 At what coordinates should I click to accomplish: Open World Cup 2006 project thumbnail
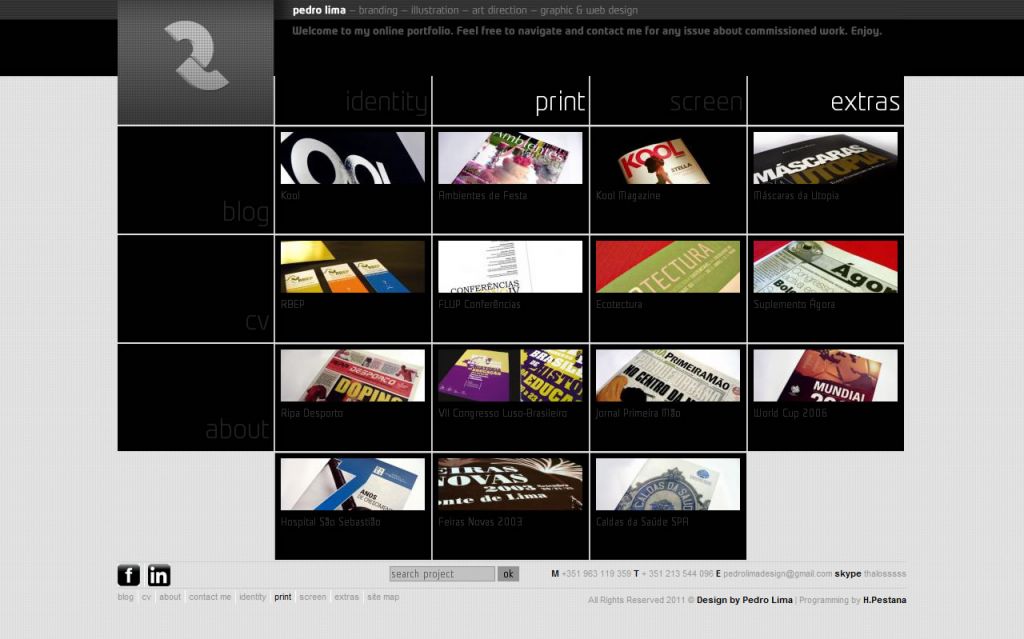point(825,376)
